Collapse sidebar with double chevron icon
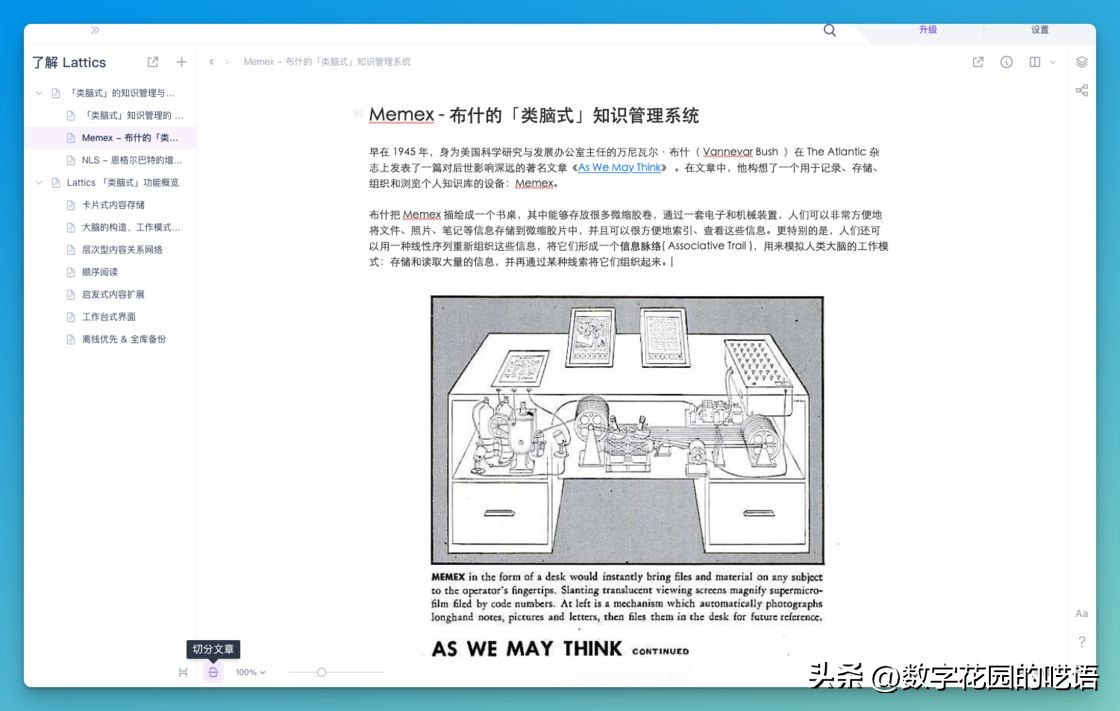Image resolution: width=1120 pixels, height=711 pixels. tap(95, 30)
